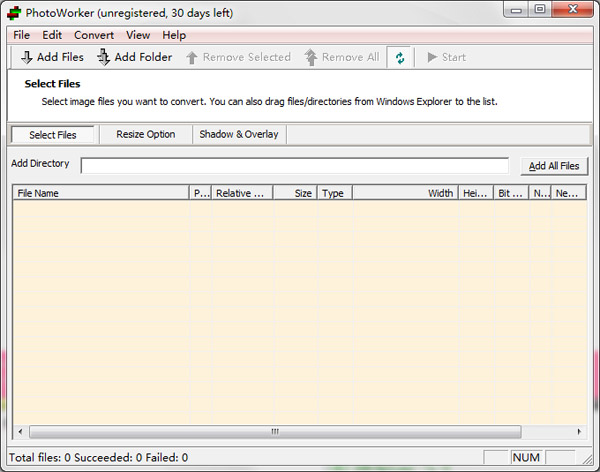Click the Add All Files button

pyautogui.click(x=554, y=166)
